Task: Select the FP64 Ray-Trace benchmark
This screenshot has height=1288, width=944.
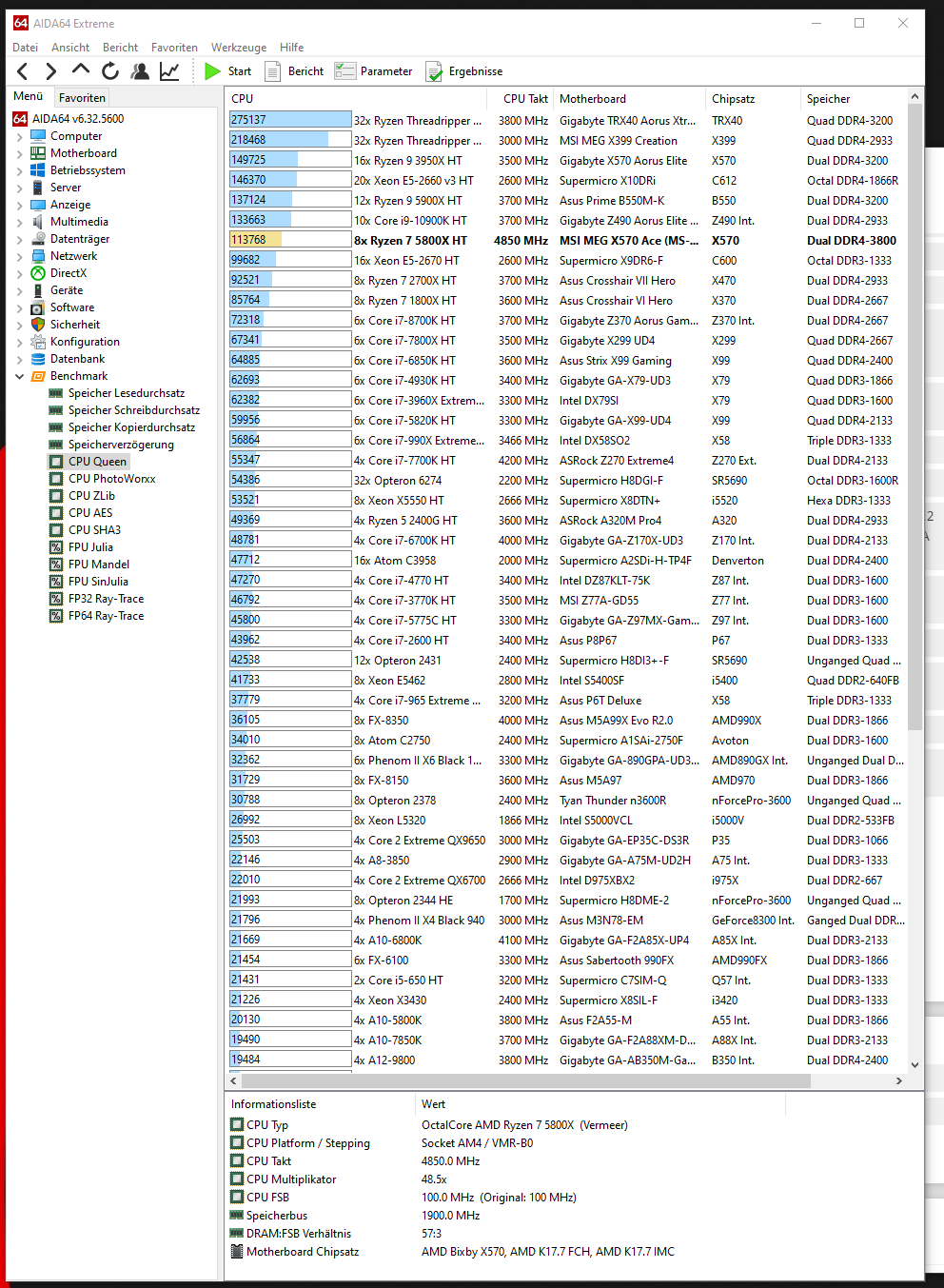Action: click(x=106, y=616)
